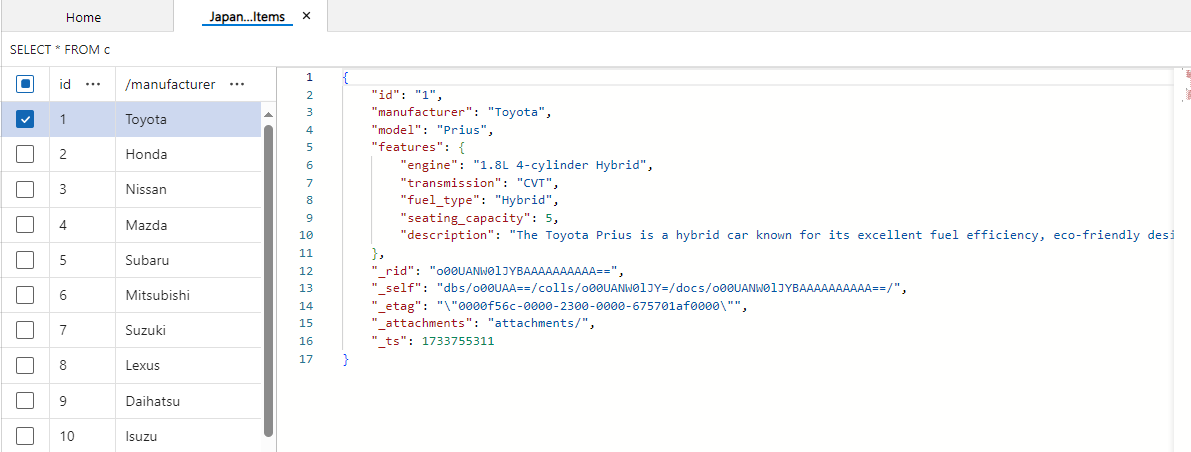The image size is (1191, 452).
Task: Select the Suzuki manufacturer cell
Action: coord(188,330)
